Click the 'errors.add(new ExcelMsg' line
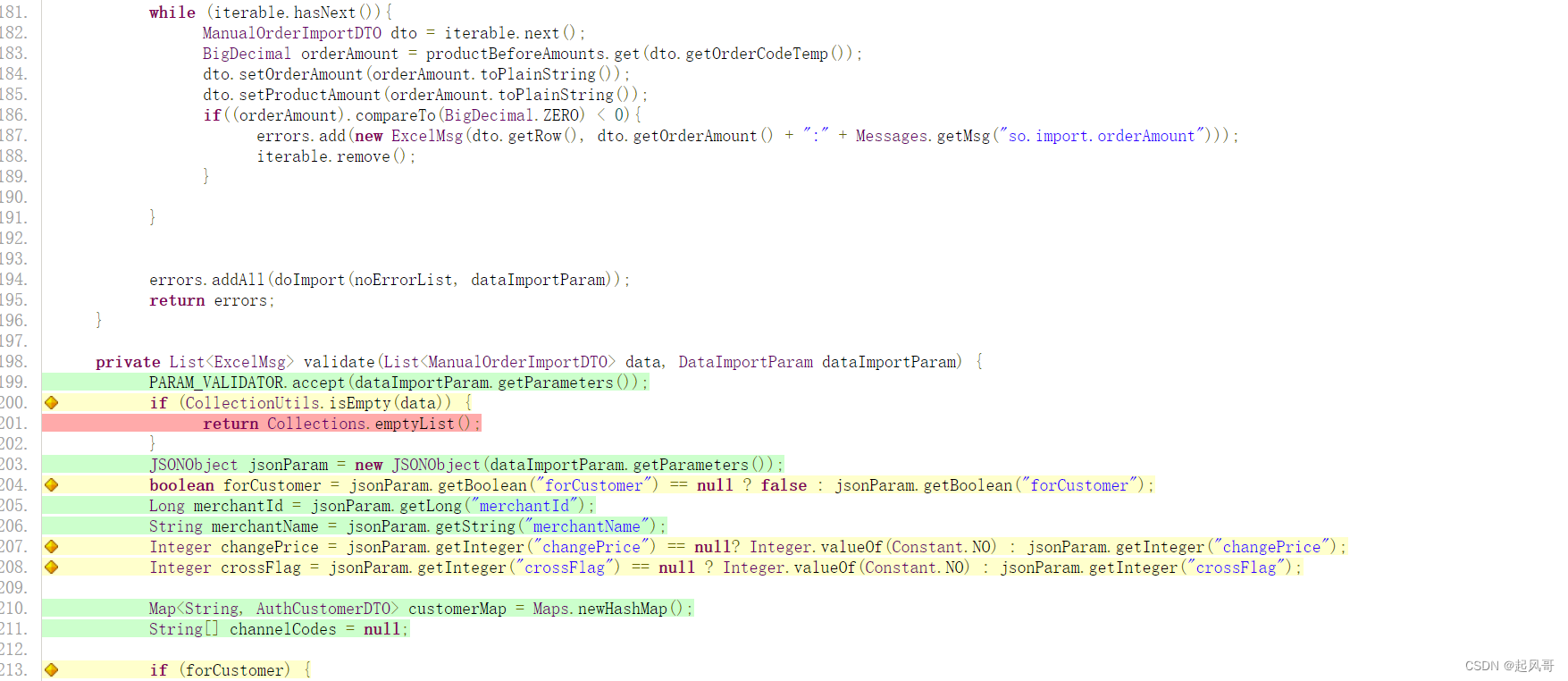The height and width of the screenshot is (681, 1568). click(748, 136)
